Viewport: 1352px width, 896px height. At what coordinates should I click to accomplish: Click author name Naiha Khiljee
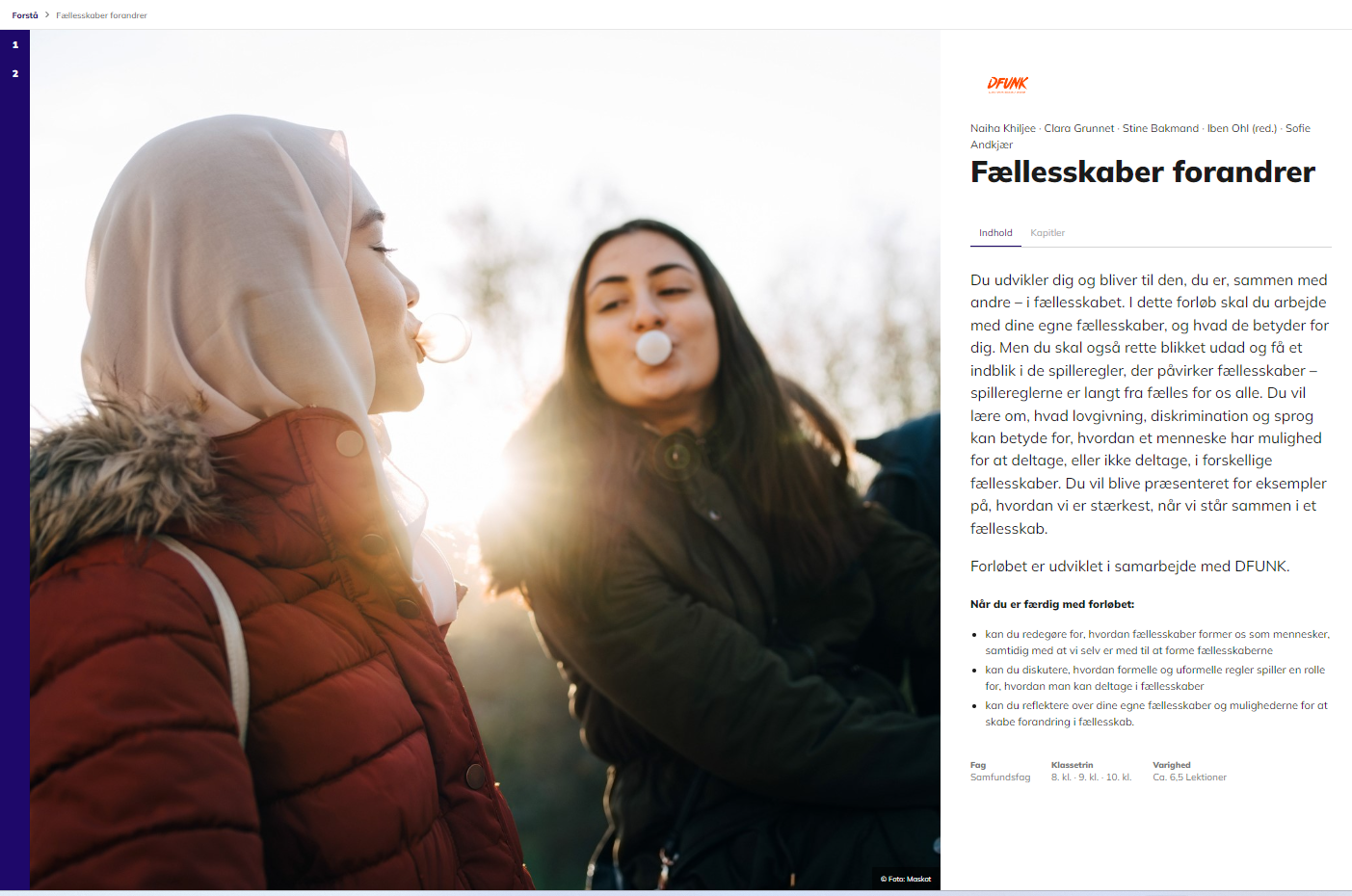click(x=1003, y=128)
